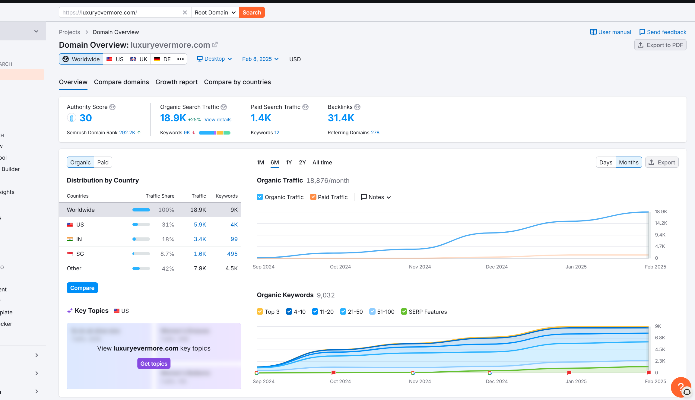Switch chart to Days view
The image size is (695, 400).
pyautogui.click(x=606, y=162)
